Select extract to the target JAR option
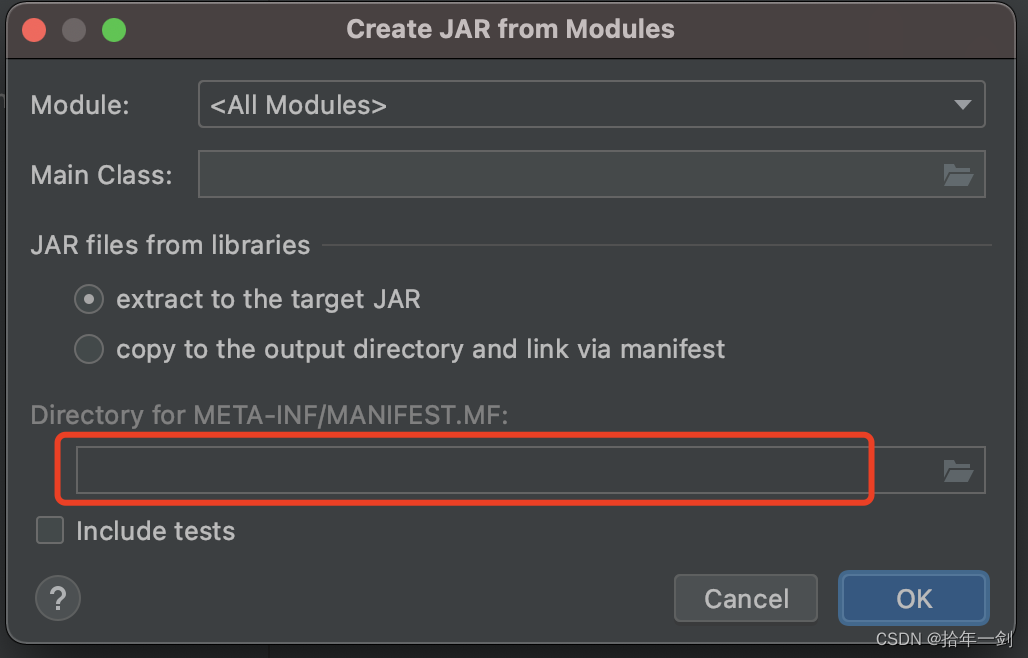Image resolution: width=1028 pixels, height=658 pixels. click(x=88, y=299)
